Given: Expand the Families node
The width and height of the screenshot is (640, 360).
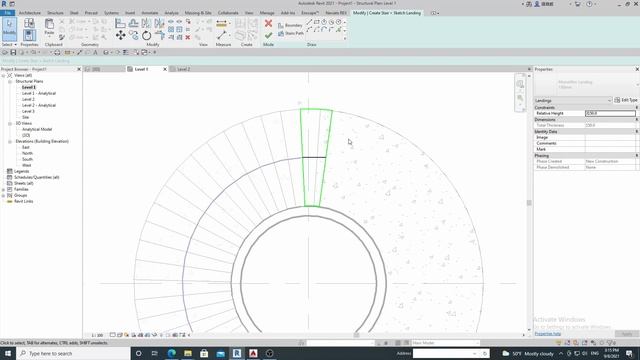Looking at the screenshot, I should [x=4, y=189].
